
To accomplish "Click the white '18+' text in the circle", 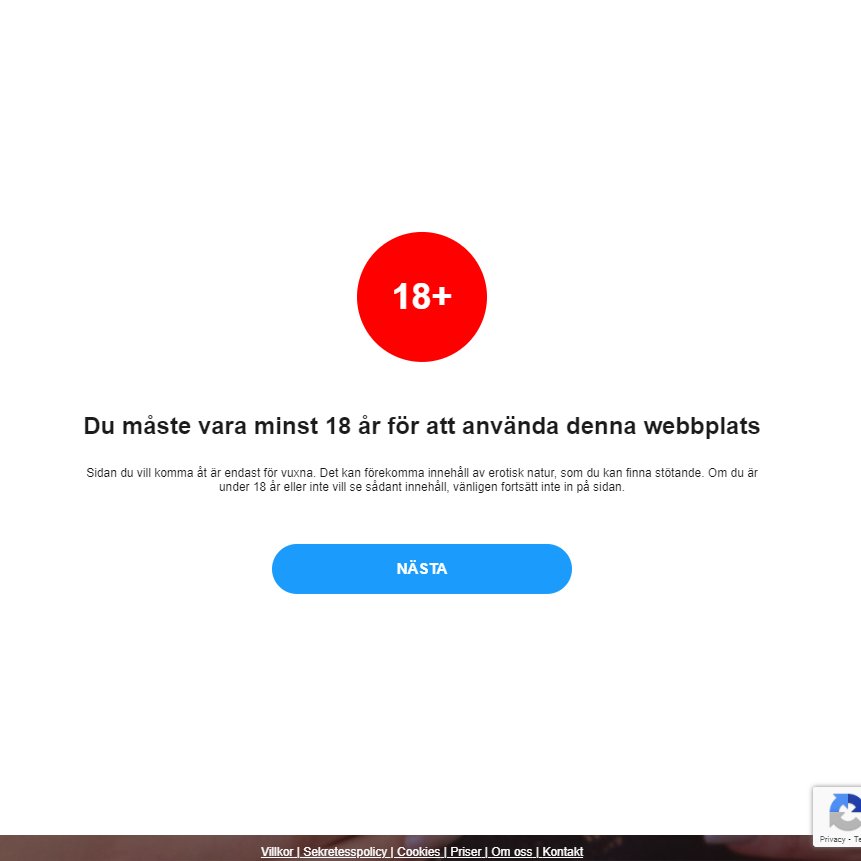I will coord(422,297).
